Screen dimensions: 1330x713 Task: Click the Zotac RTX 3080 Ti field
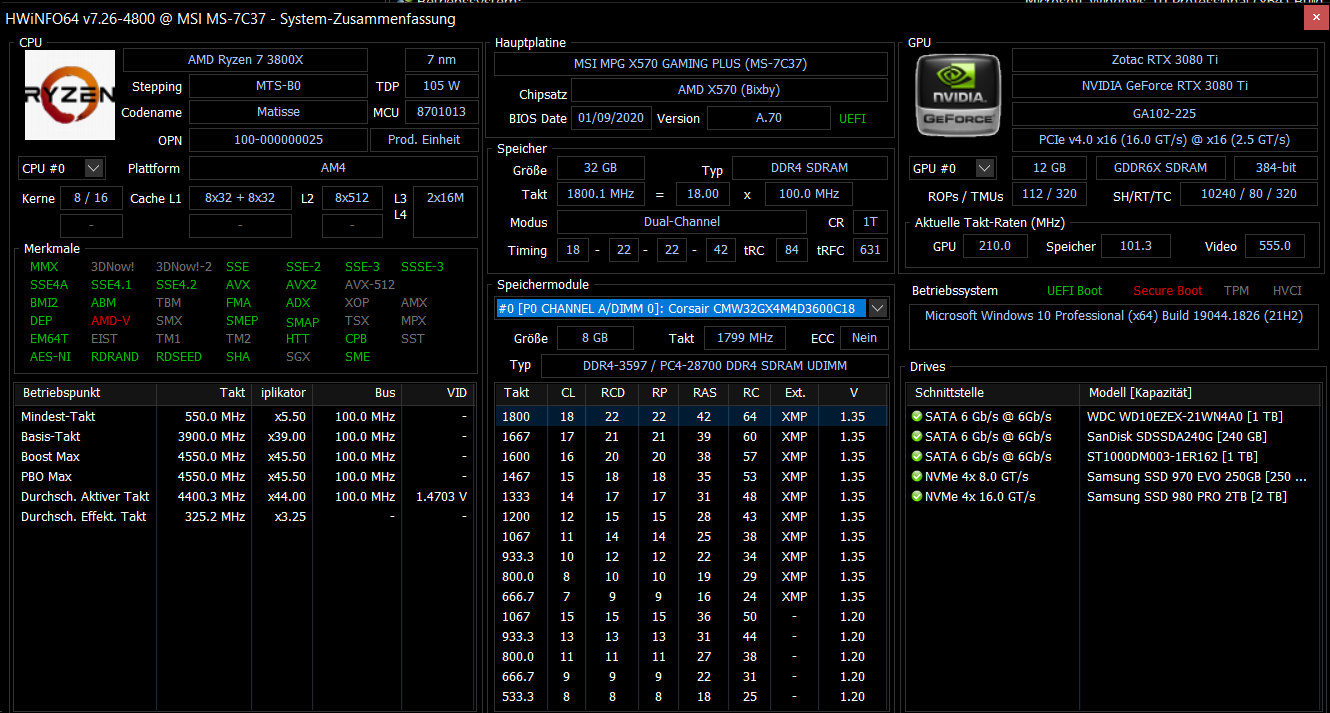1165,60
